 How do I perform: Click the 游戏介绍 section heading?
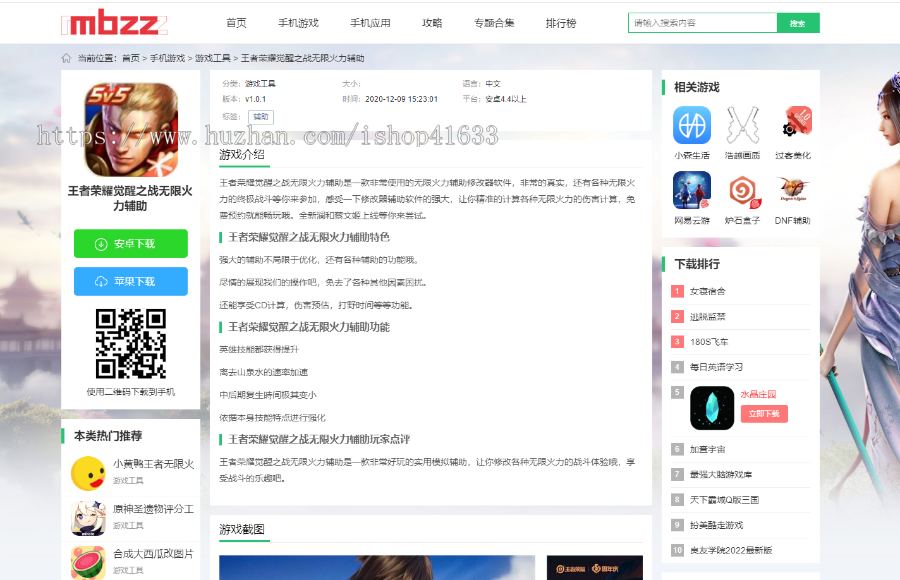pos(242,154)
